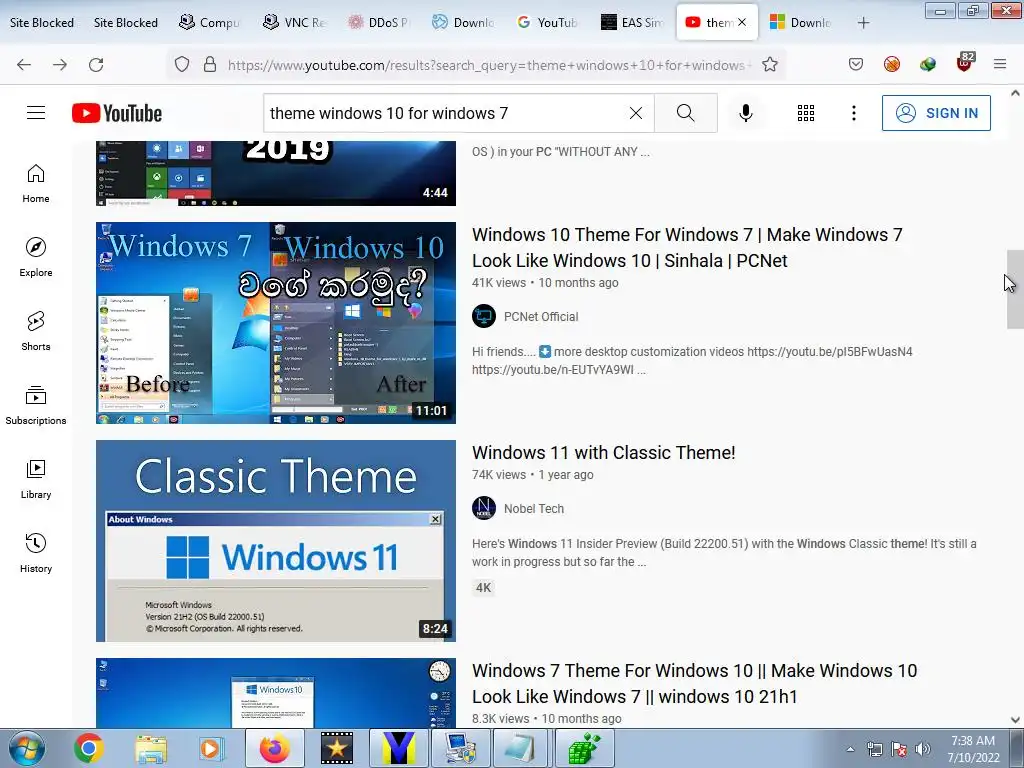The height and width of the screenshot is (768, 1024).
Task: Switch to the DDoS tab
Action: (x=379, y=23)
